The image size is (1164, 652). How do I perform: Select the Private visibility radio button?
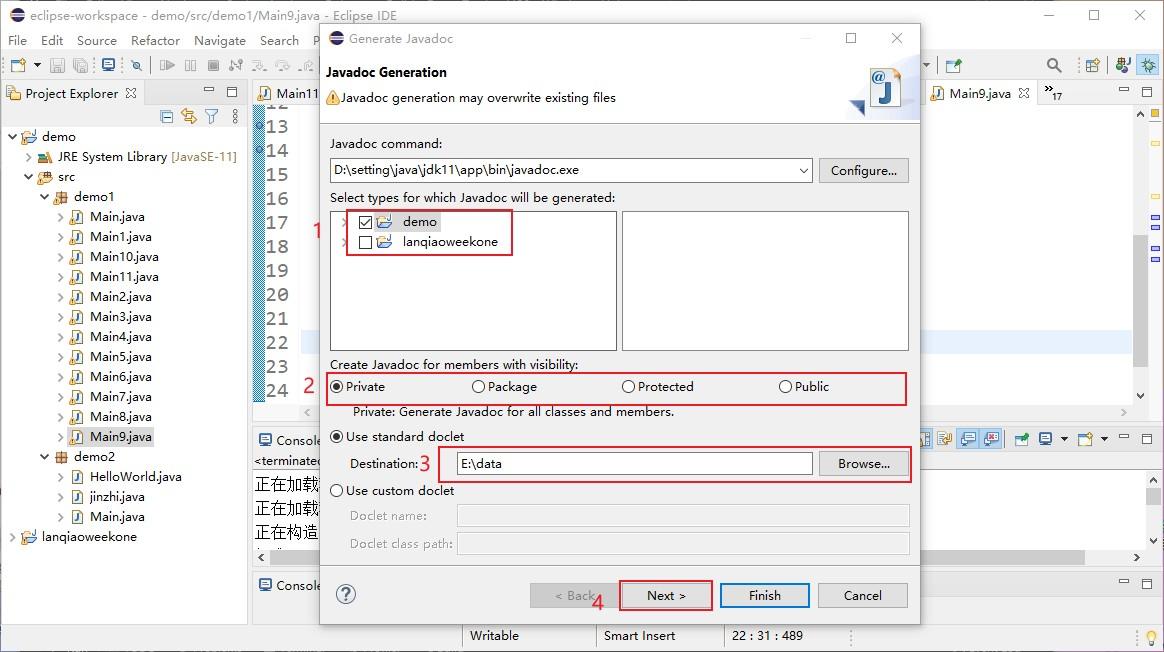tap(337, 387)
